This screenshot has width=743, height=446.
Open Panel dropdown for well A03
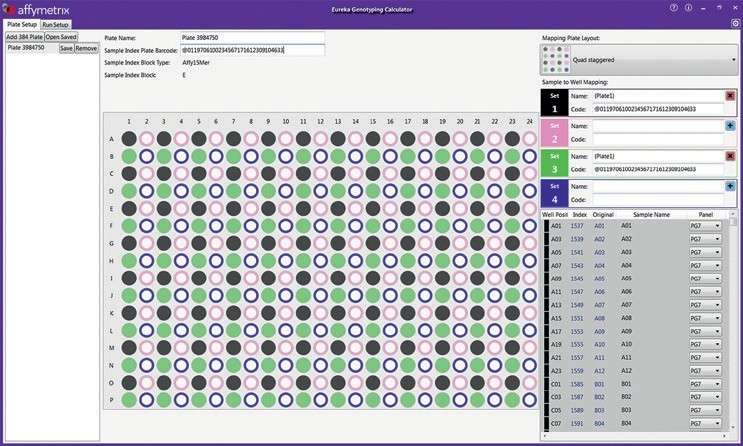pyautogui.click(x=705, y=239)
